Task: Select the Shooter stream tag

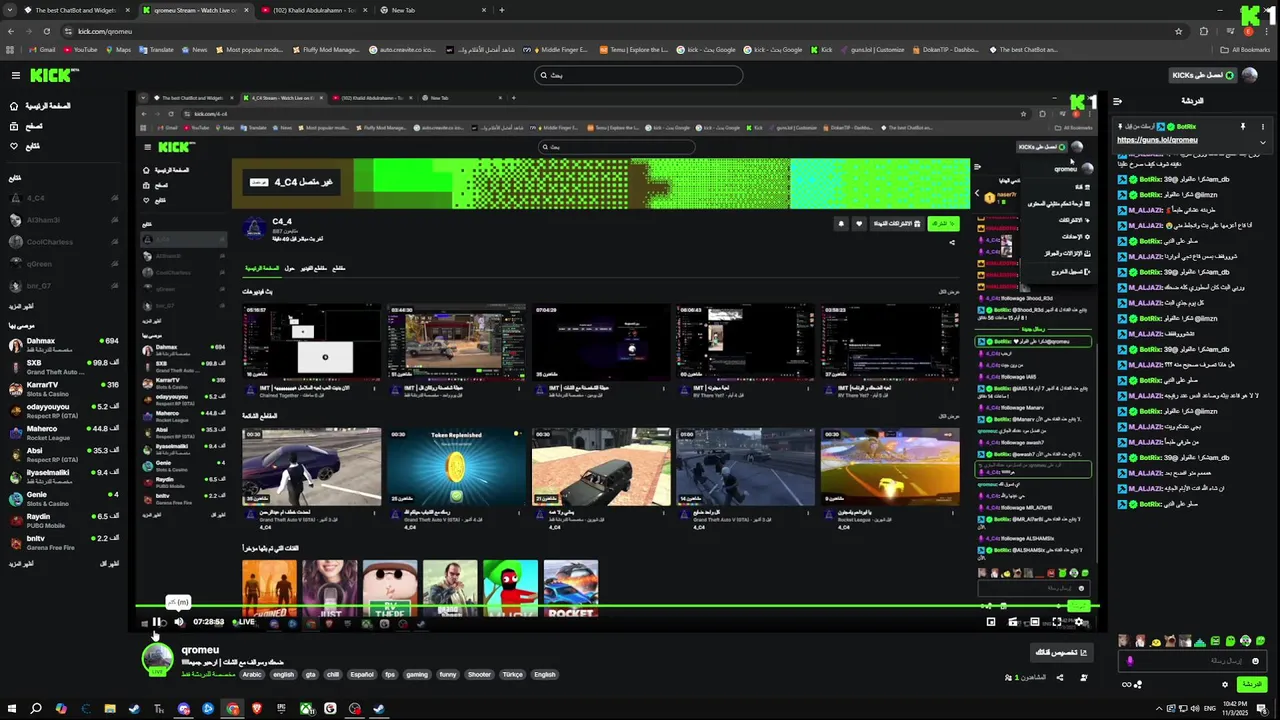Action: click(x=480, y=674)
